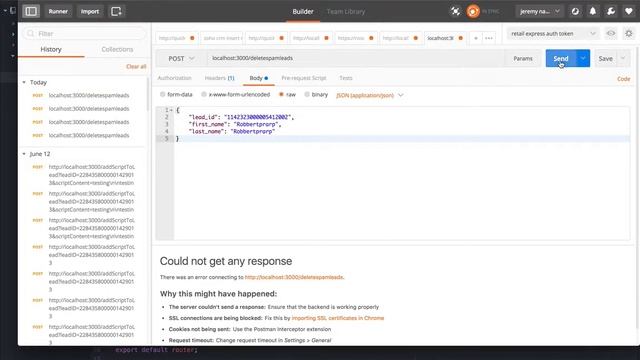Switch to the Builder tab
The image size is (640, 360).
pyautogui.click(x=303, y=11)
